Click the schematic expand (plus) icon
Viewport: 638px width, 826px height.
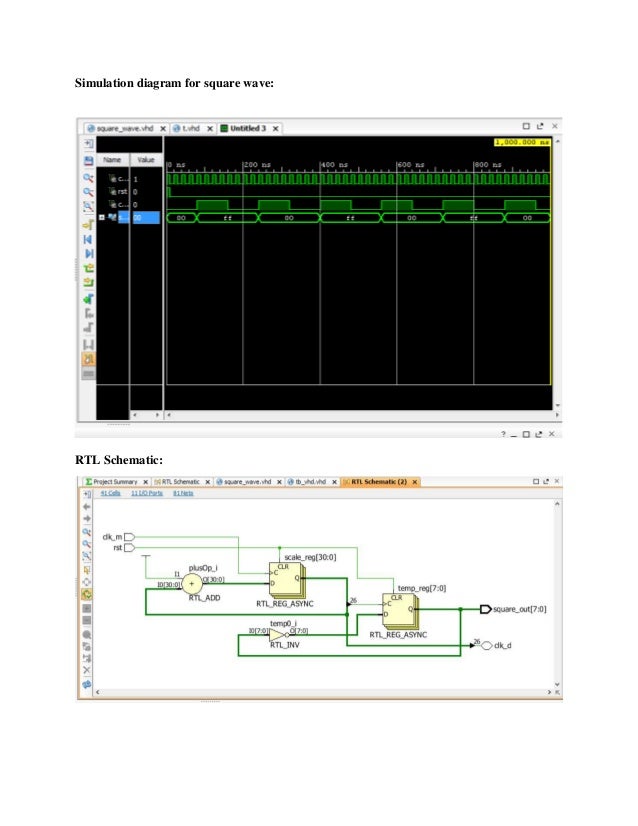[x=87, y=608]
